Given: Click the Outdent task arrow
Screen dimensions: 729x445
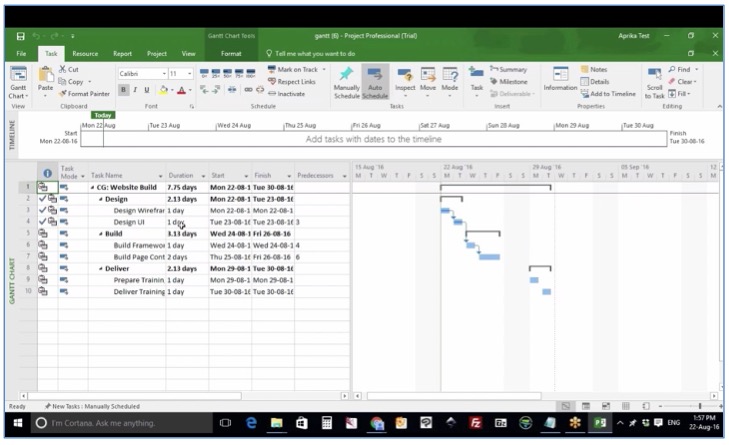Looking at the screenshot, I should tap(204, 89).
